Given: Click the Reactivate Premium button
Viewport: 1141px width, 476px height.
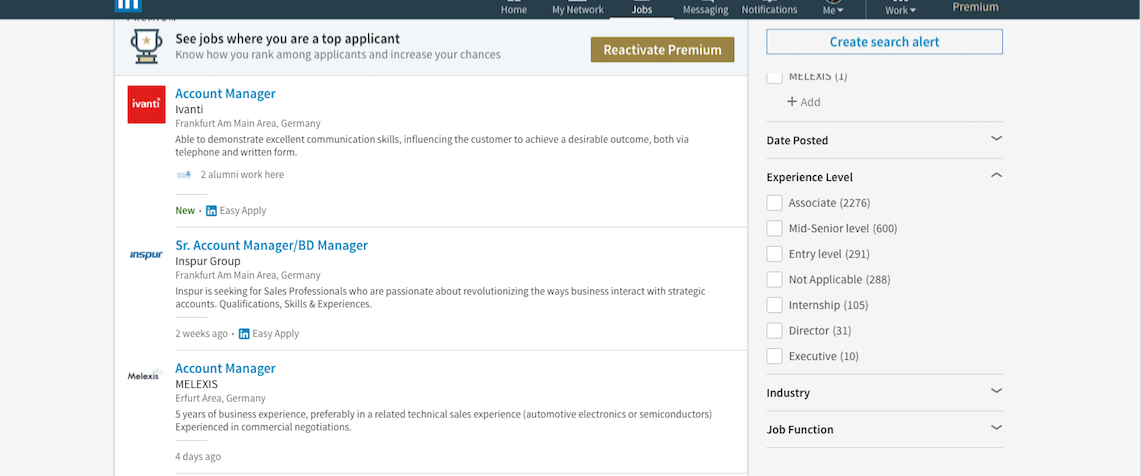Looking at the screenshot, I should click(662, 50).
